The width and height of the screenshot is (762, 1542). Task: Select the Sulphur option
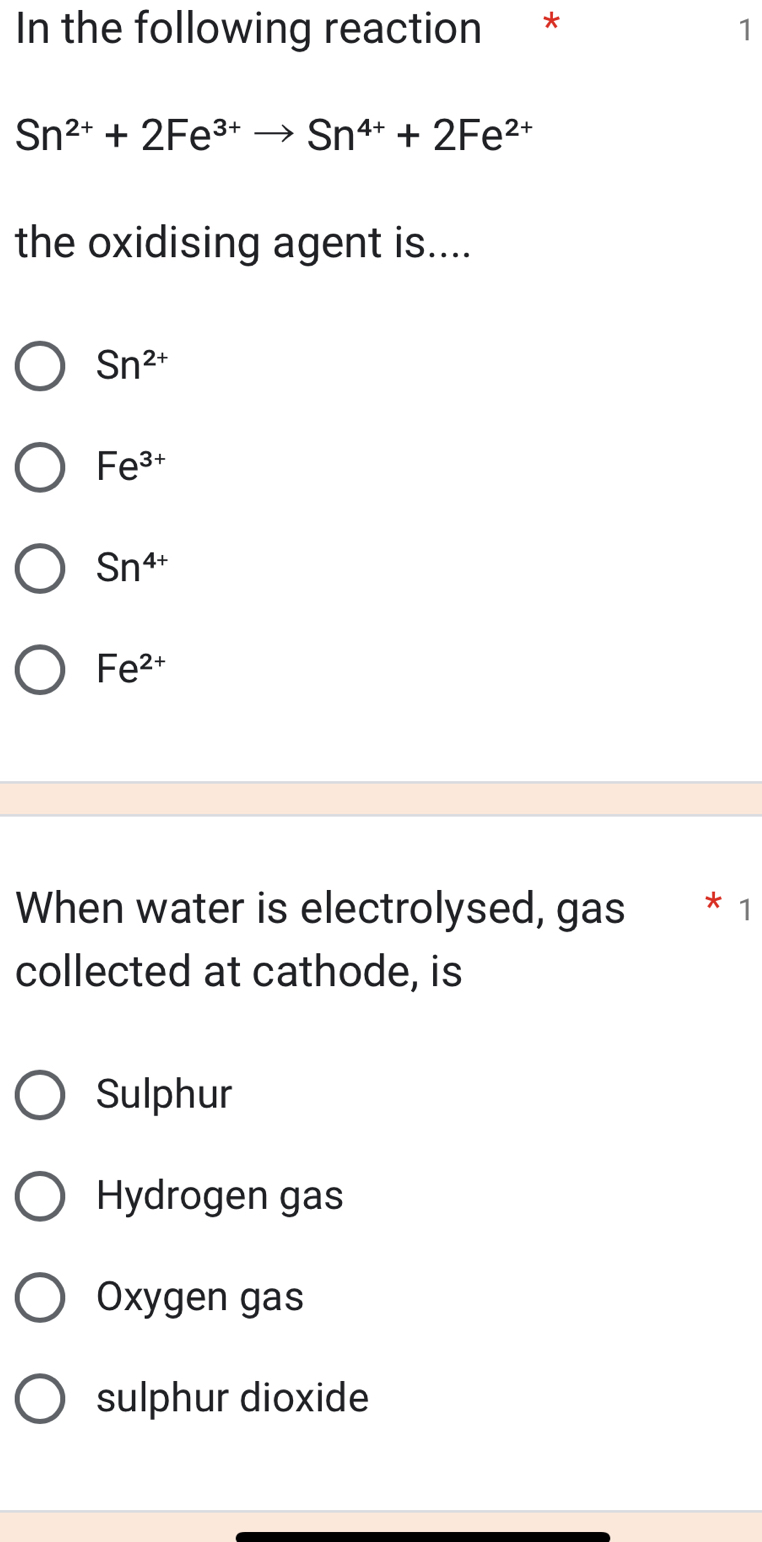[x=40, y=1095]
